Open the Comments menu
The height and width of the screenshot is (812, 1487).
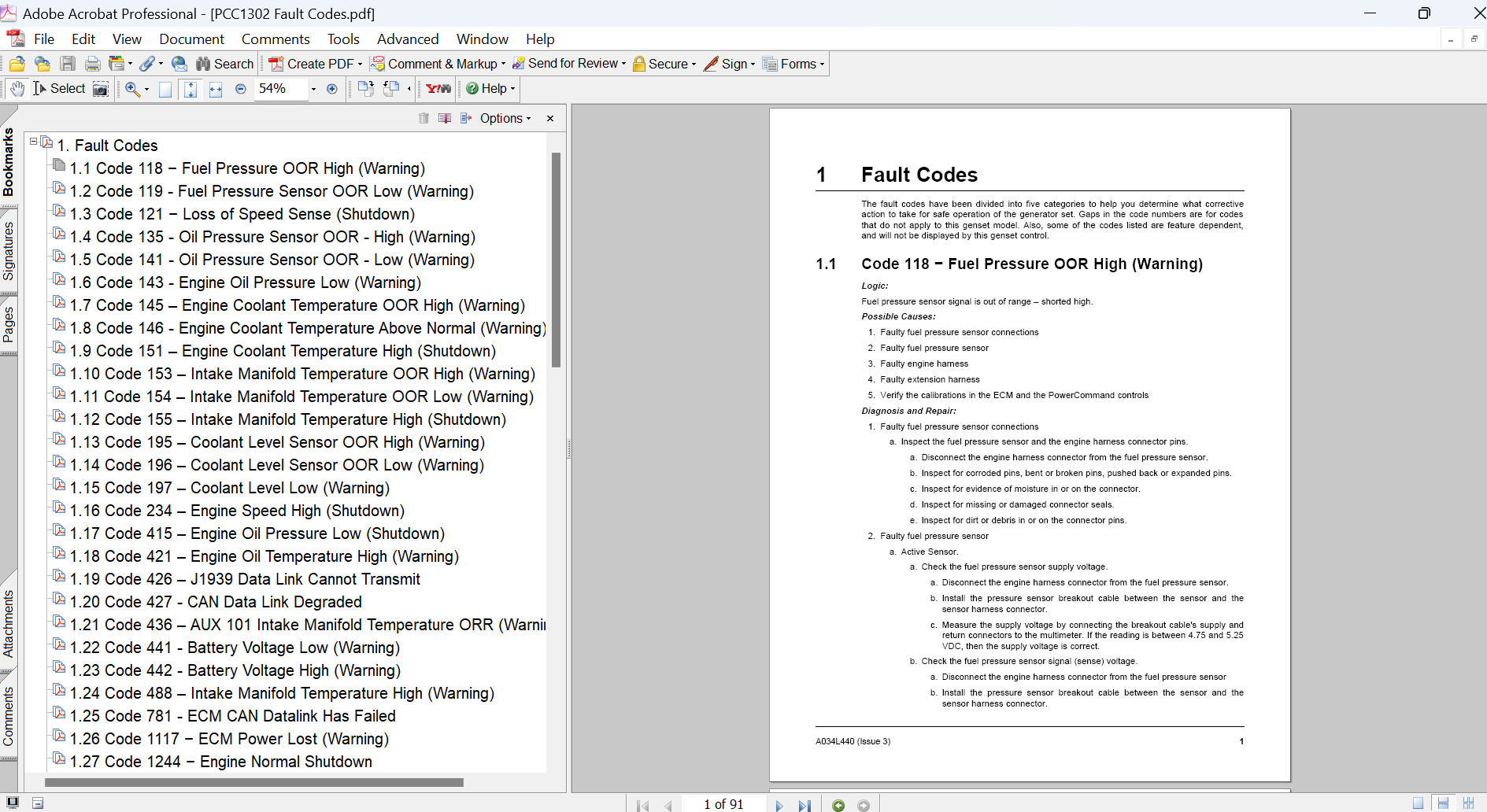[x=276, y=39]
